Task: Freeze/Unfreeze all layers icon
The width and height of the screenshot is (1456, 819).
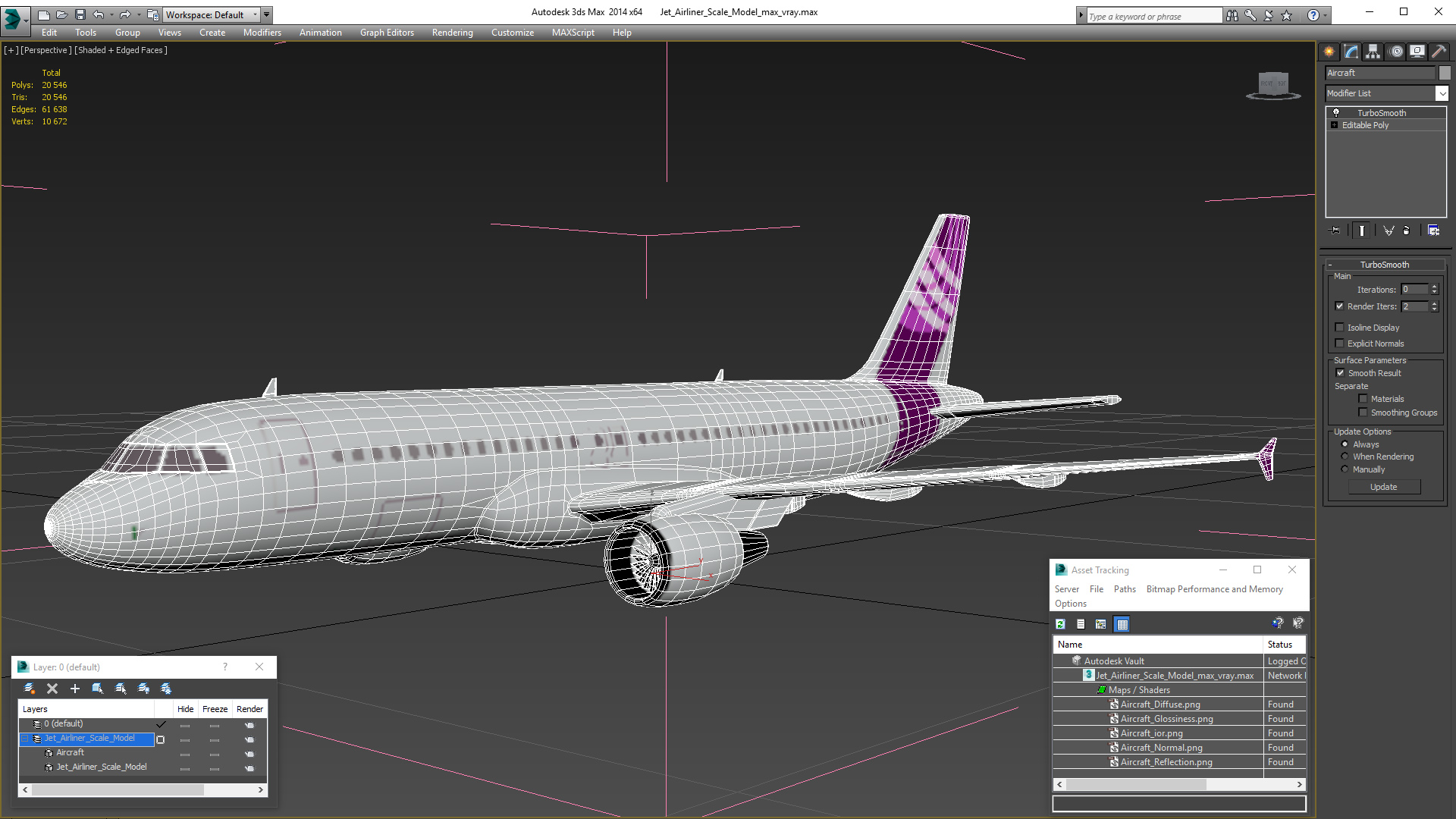Action: coord(166,689)
